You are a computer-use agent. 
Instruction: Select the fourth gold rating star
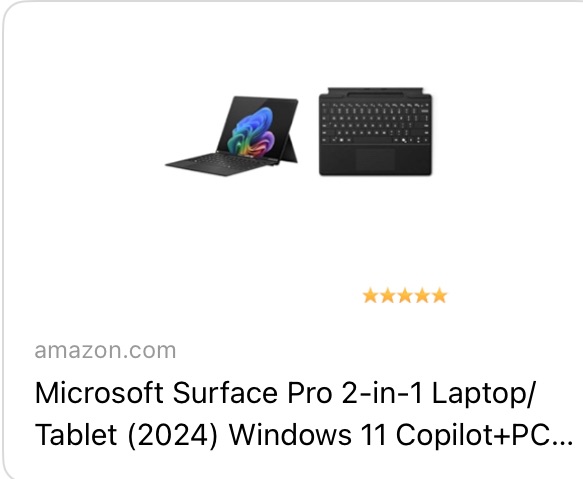tap(422, 296)
